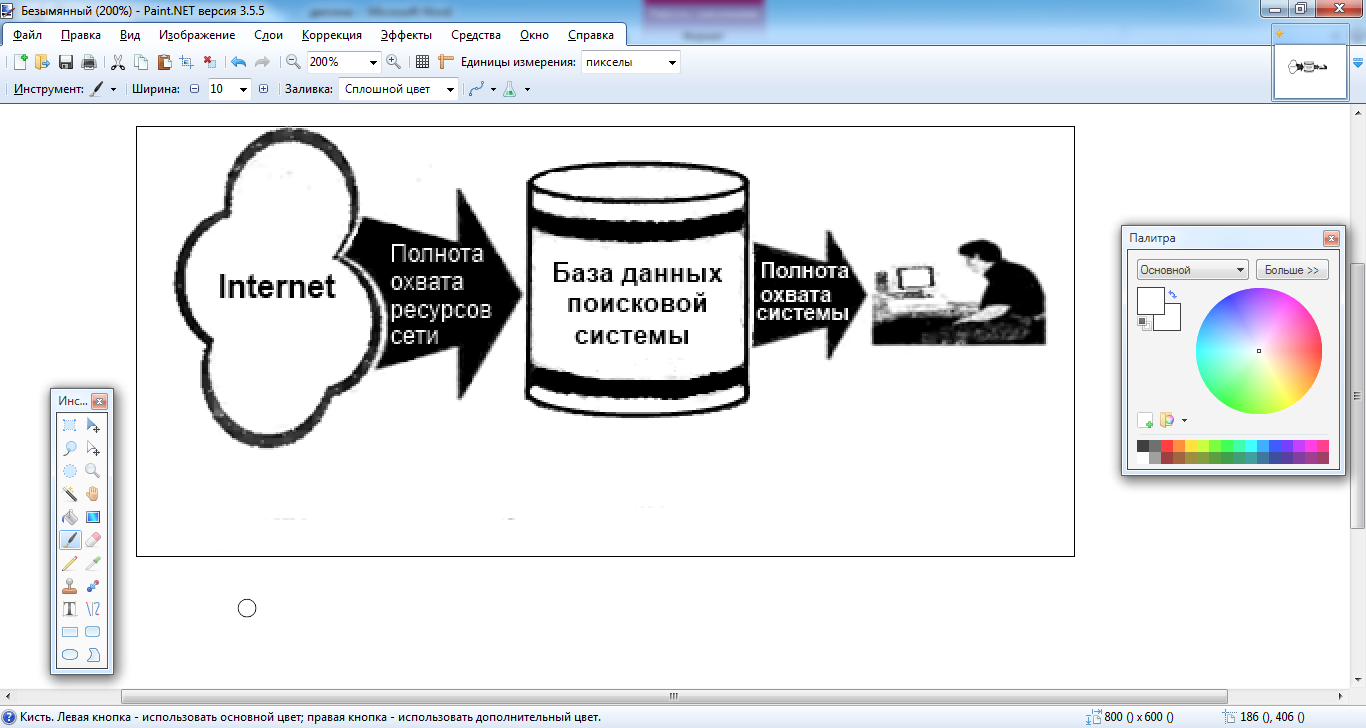Select the Magic Wand tool
The height and width of the screenshot is (728, 1366).
click(x=70, y=494)
